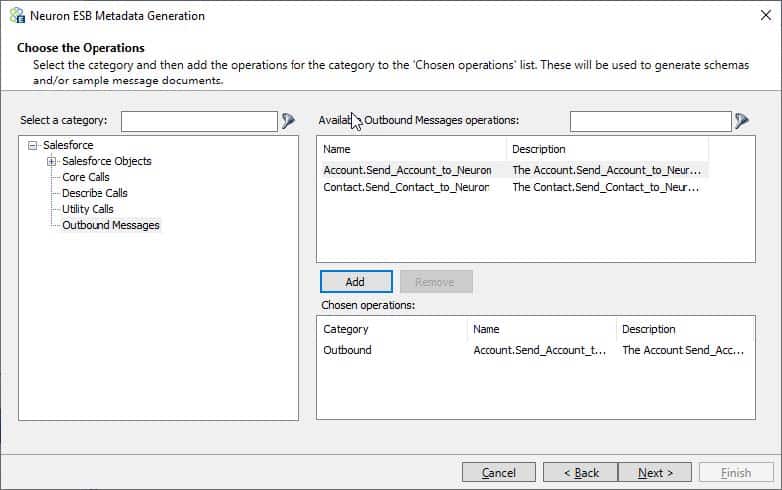Image resolution: width=782 pixels, height=490 pixels.
Task: Click the Contact operation description cell
Action: pyautogui.click(x=605, y=187)
